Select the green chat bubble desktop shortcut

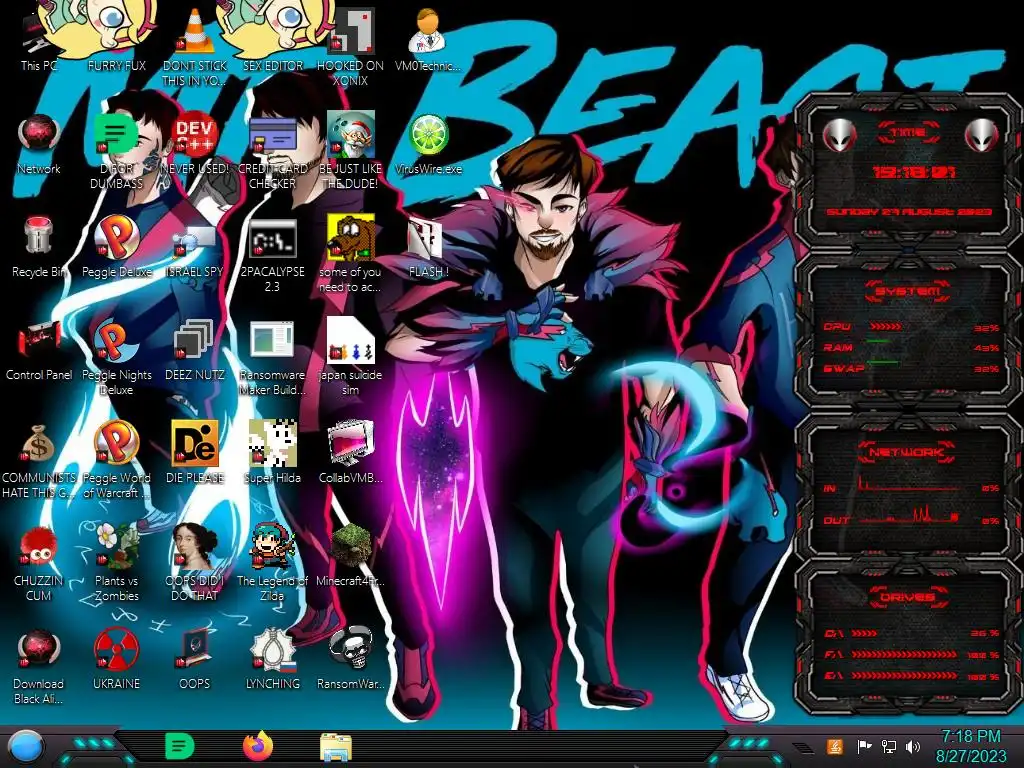(x=116, y=150)
